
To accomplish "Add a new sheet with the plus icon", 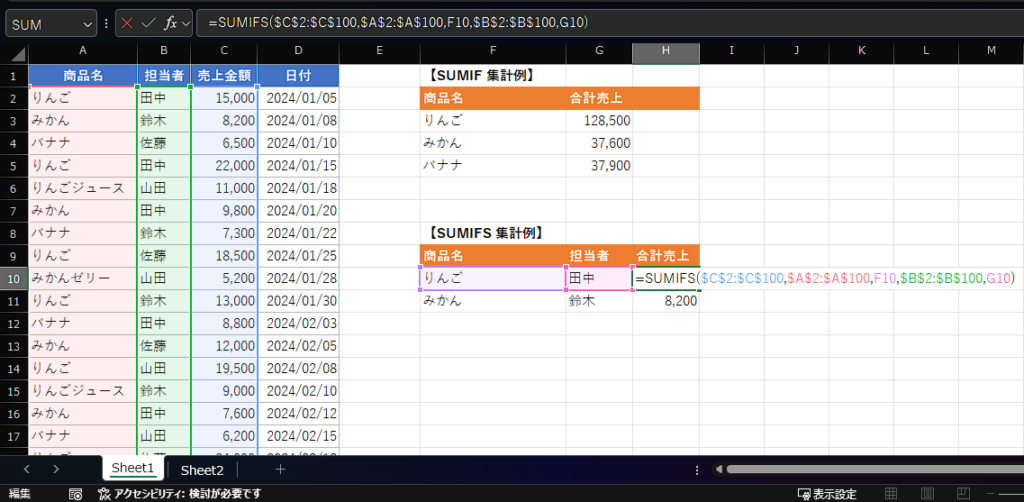I will pyautogui.click(x=280, y=469).
